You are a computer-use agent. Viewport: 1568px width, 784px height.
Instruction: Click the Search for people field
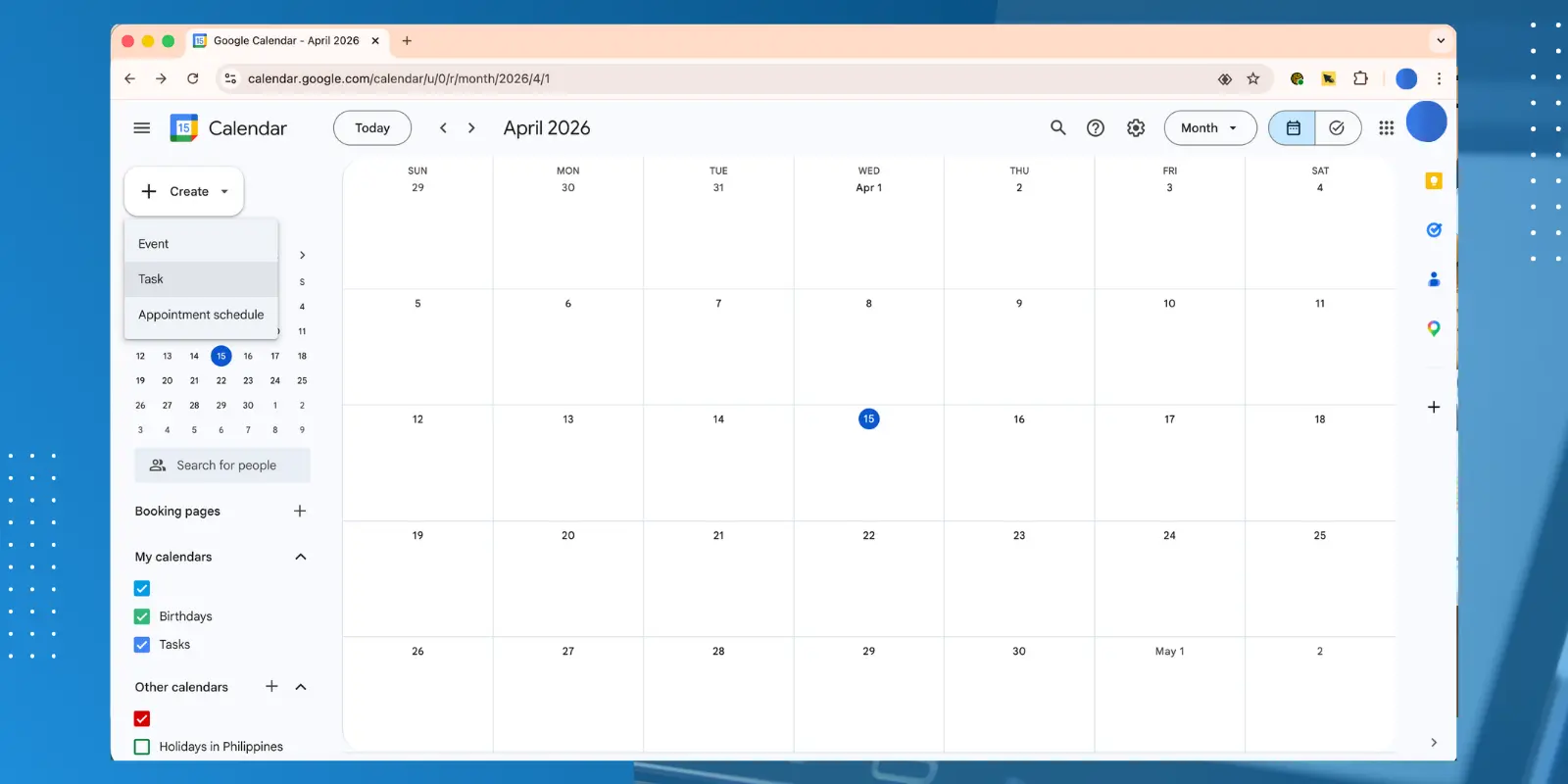[x=225, y=465]
